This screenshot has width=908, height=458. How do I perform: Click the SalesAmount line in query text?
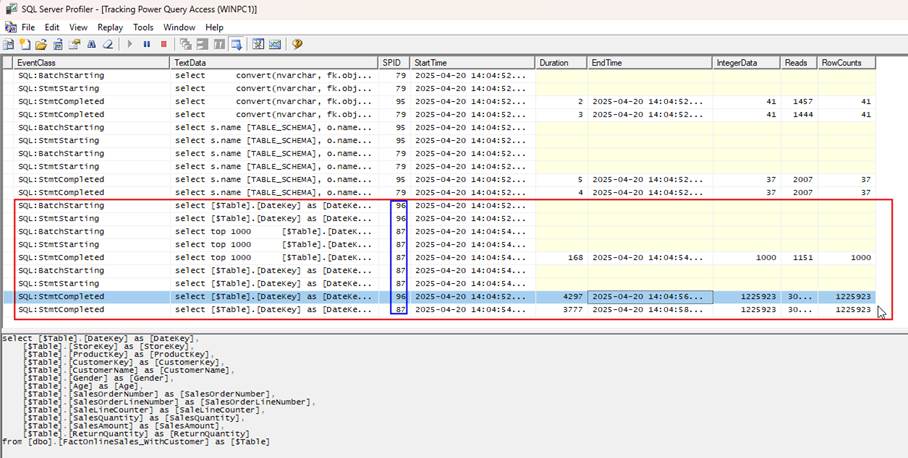(x=123, y=426)
